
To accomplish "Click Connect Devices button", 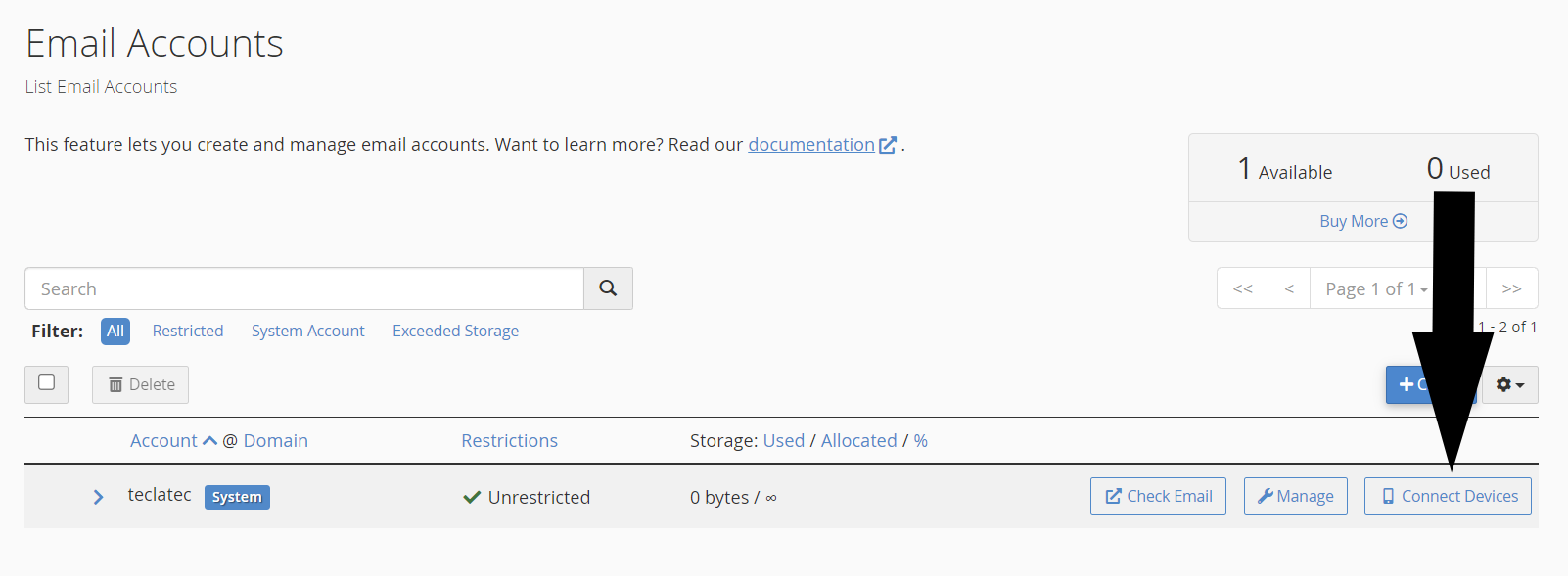I will 1448,497.
